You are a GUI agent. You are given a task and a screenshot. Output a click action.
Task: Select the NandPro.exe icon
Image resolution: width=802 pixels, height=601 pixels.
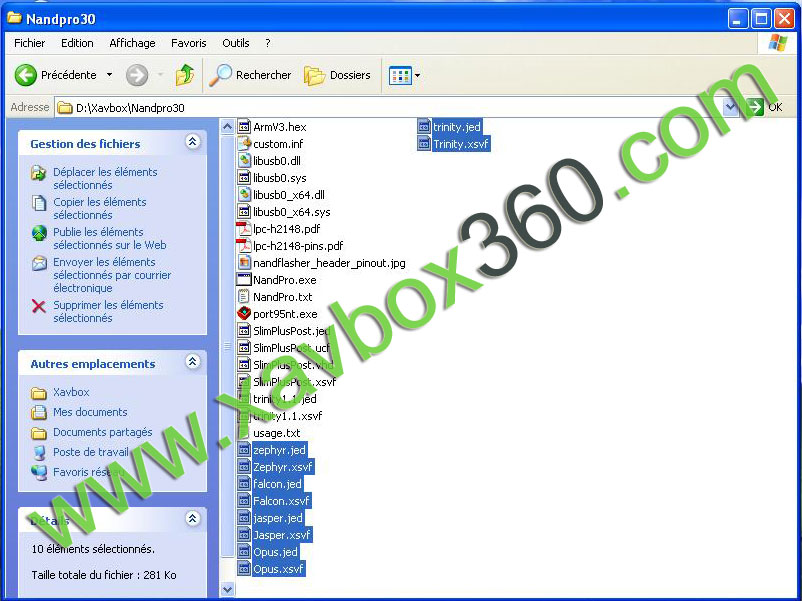tap(244, 280)
